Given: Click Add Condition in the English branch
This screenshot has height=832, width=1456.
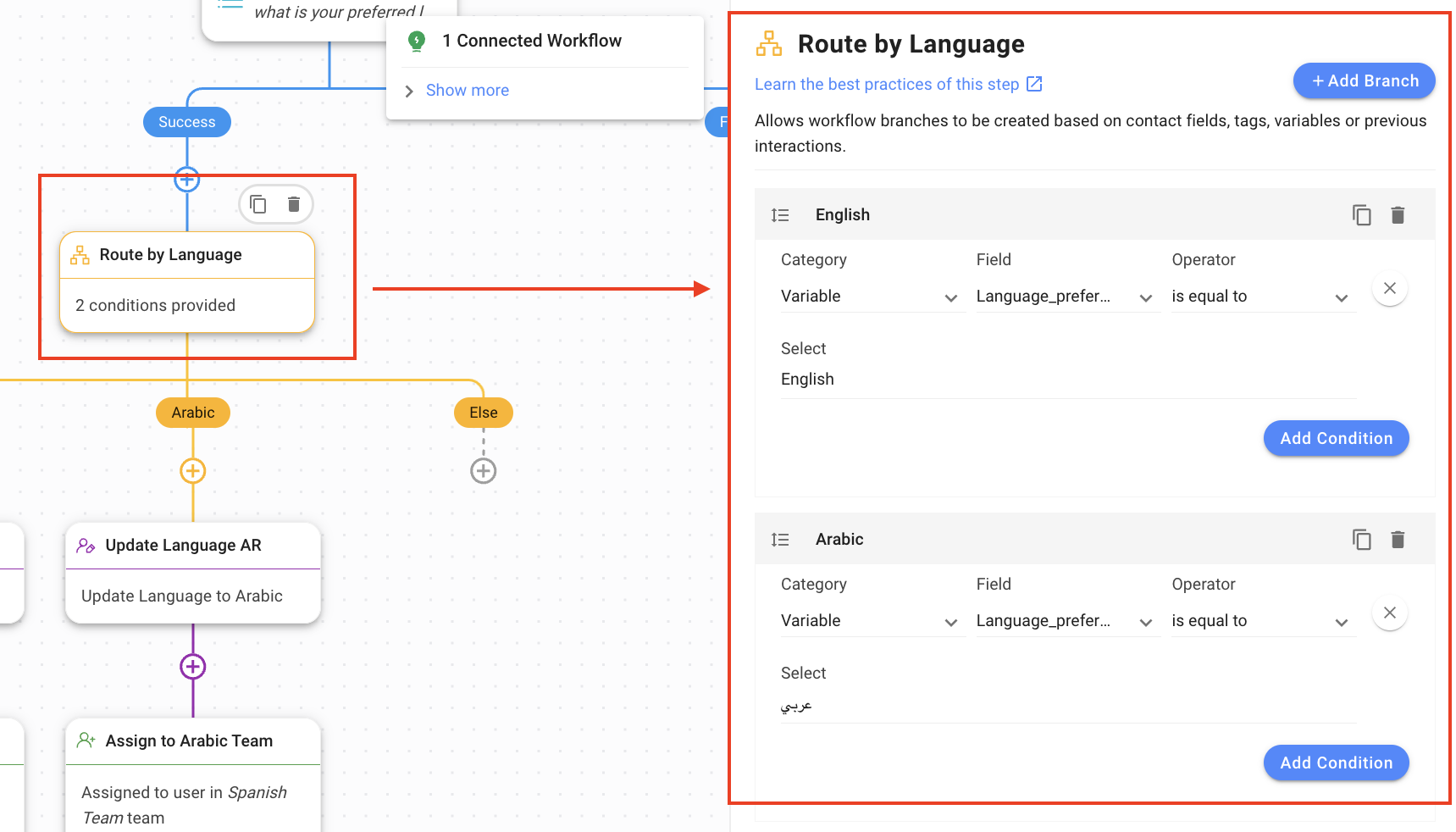Looking at the screenshot, I should pyautogui.click(x=1336, y=439).
